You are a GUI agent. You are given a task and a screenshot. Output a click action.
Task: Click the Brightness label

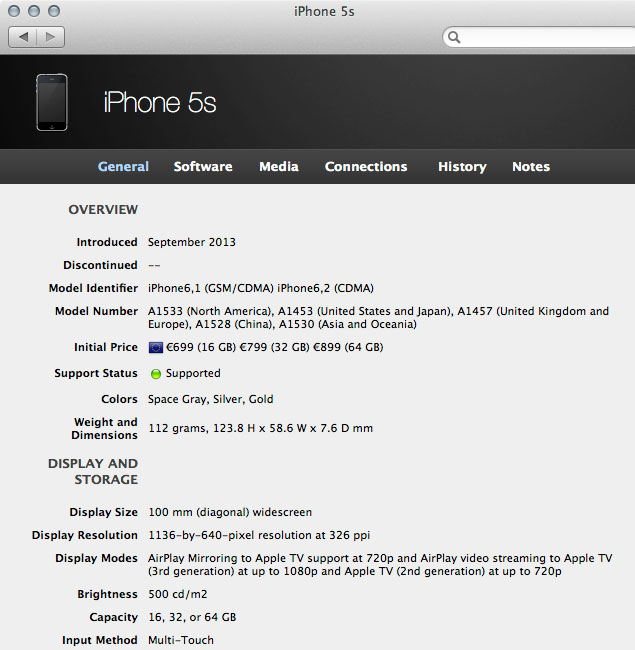(107, 594)
